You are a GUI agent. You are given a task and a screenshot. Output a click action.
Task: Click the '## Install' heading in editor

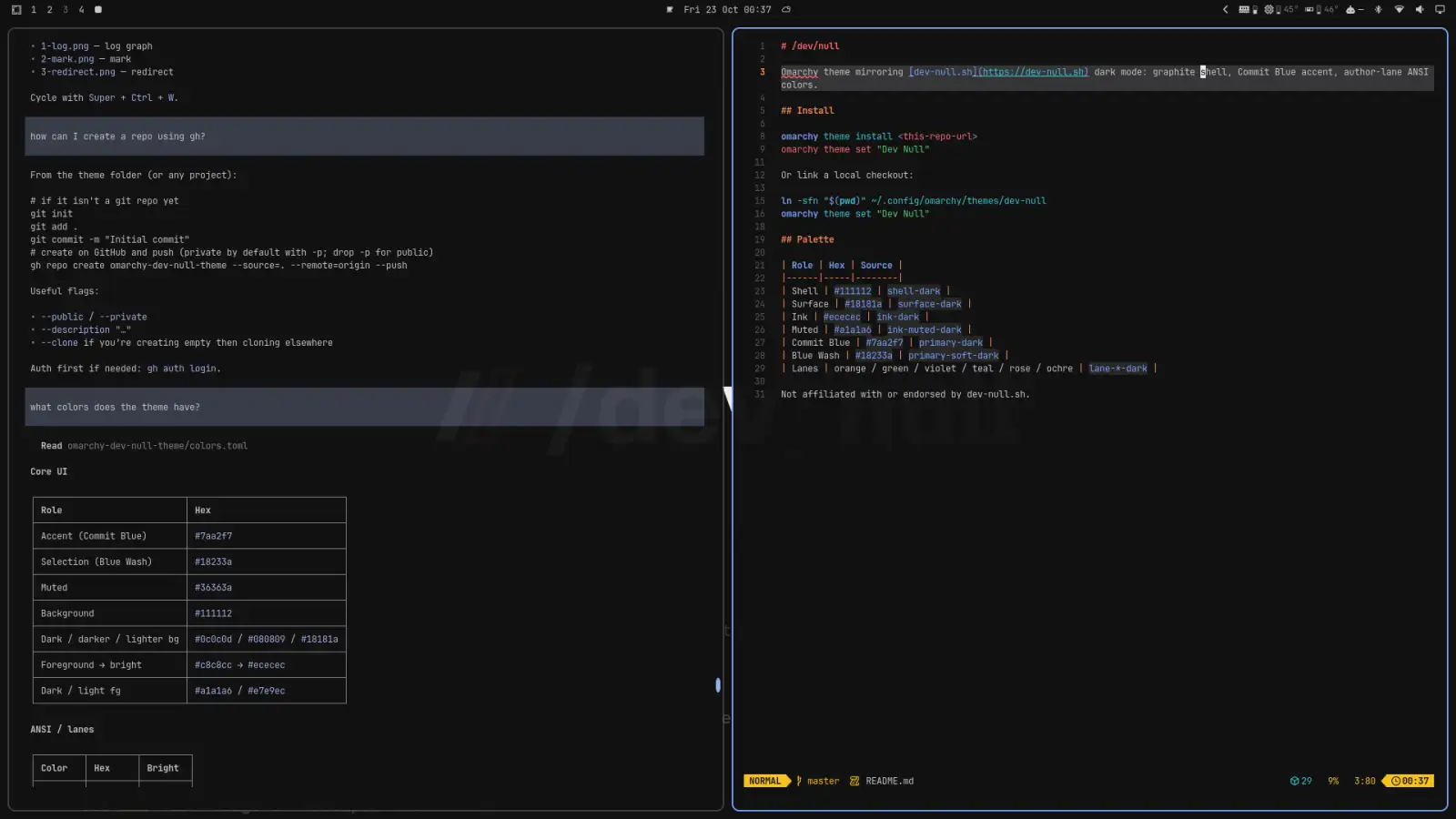point(807,110)
